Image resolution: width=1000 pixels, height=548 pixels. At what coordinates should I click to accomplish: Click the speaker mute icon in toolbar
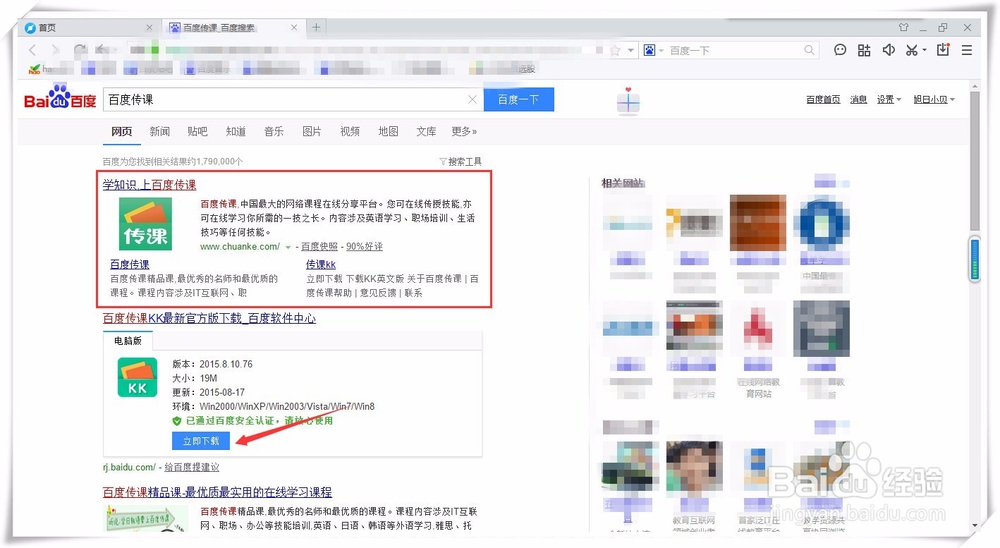point(888,50)
